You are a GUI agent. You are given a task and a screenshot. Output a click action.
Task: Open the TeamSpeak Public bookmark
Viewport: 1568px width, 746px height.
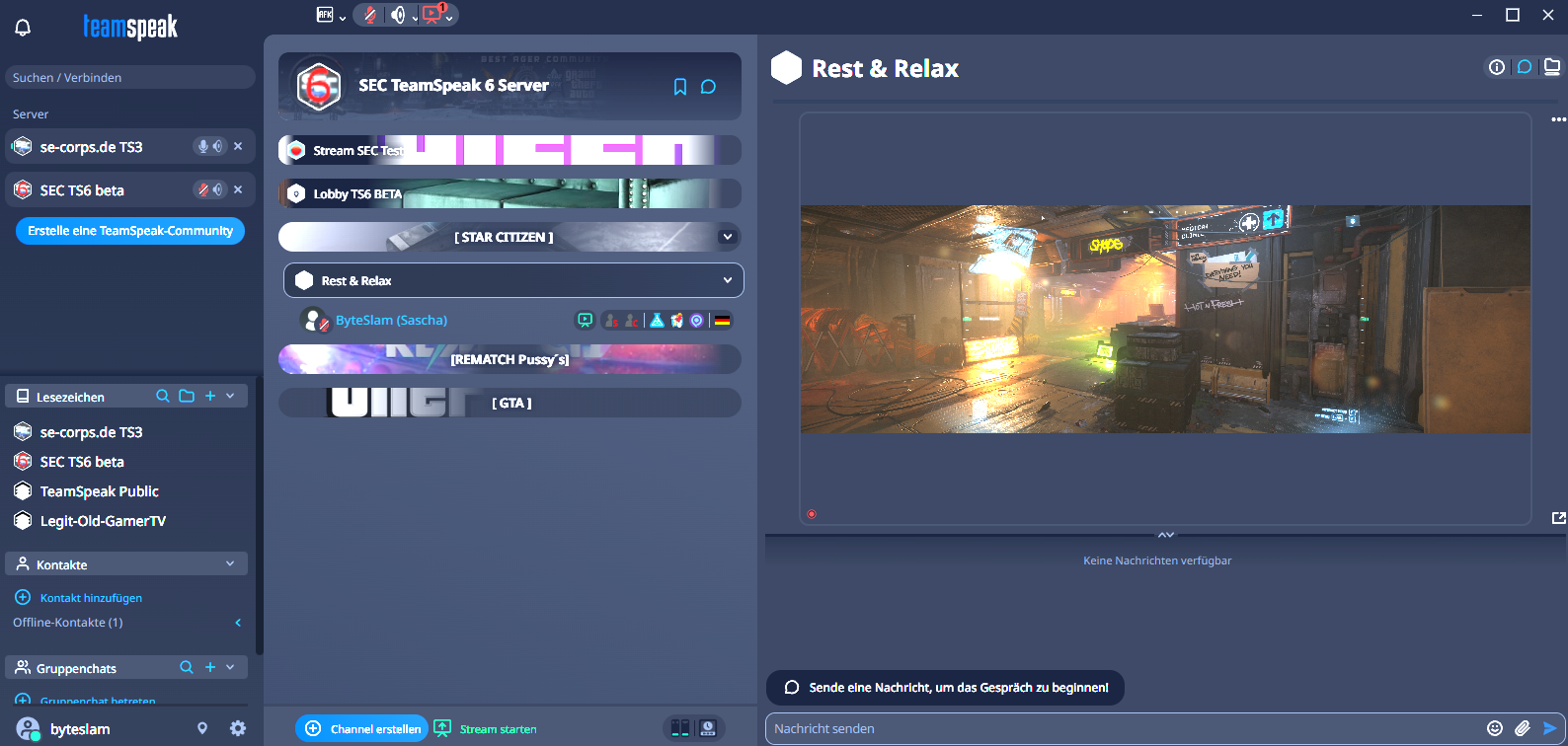point(99,491)
